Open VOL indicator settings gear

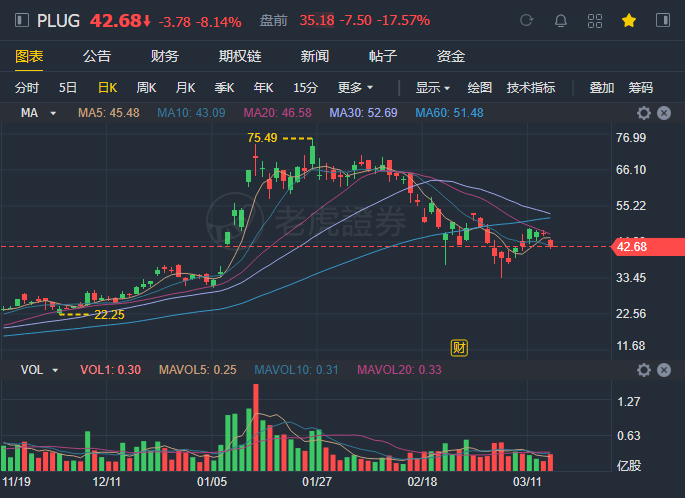[644, 370]
